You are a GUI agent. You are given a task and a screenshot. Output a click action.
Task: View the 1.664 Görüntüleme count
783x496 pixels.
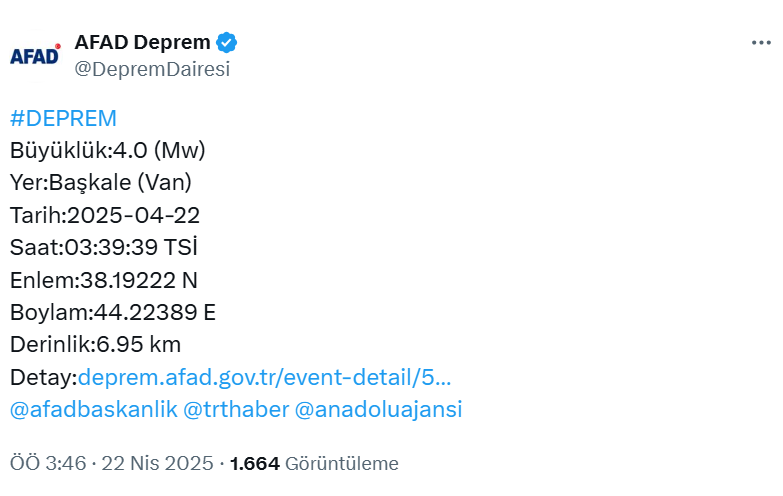pos(314,464)
